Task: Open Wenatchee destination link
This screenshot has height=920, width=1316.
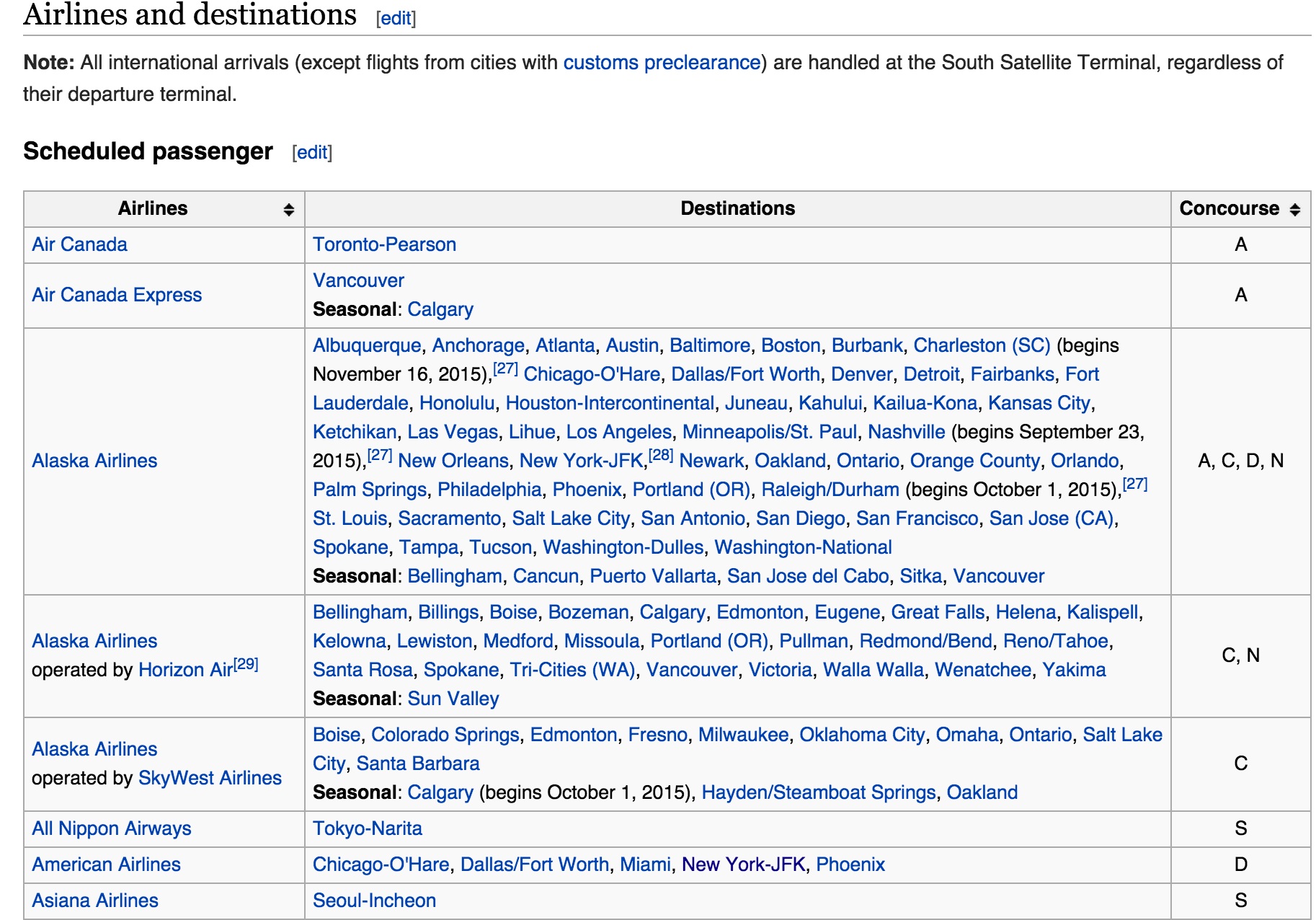Action: (983, 670)
